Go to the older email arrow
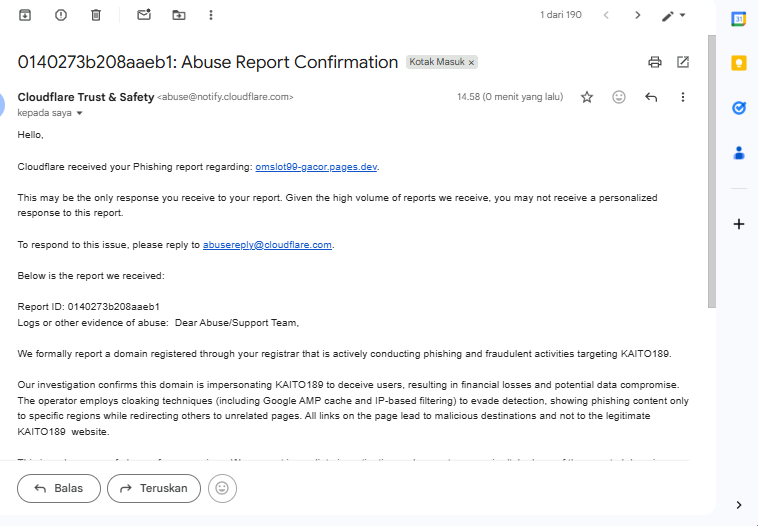The width and height of the screenshot is (758, 526). click(x=638, y=15)
